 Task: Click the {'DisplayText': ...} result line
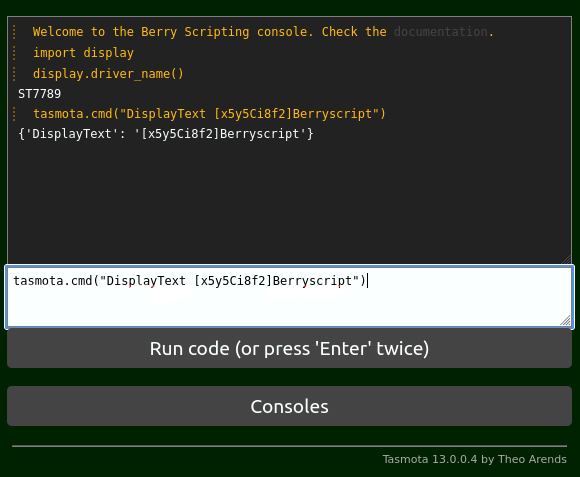point(166,133)
